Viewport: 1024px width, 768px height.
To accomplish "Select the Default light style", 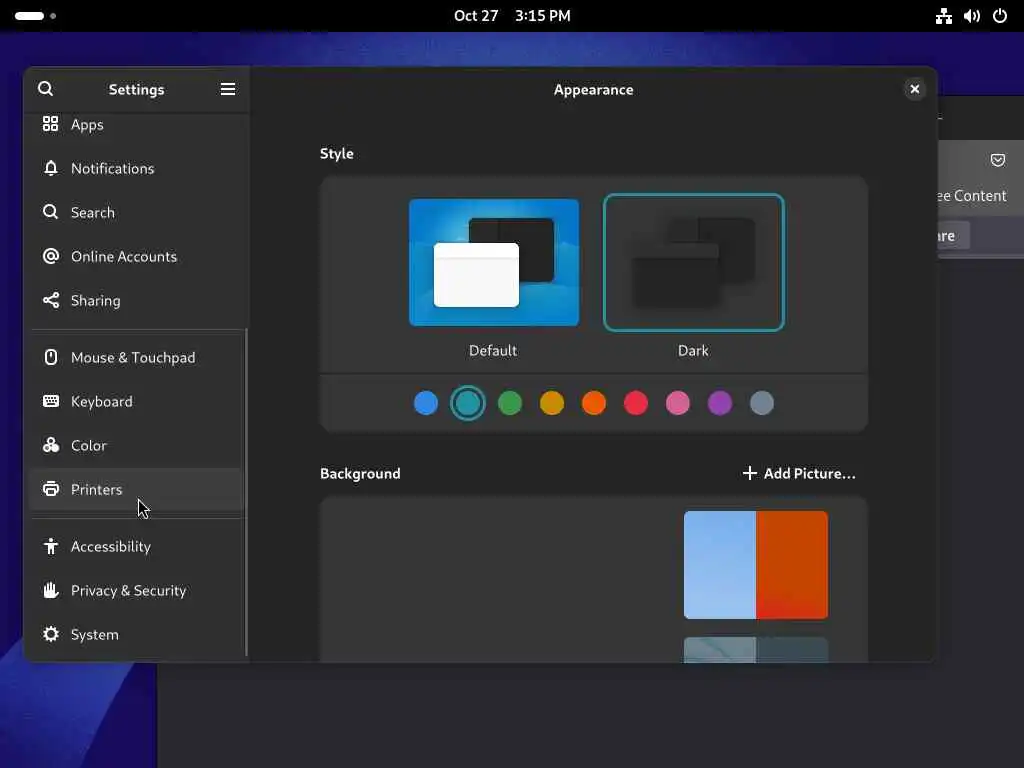I will 494,263.
